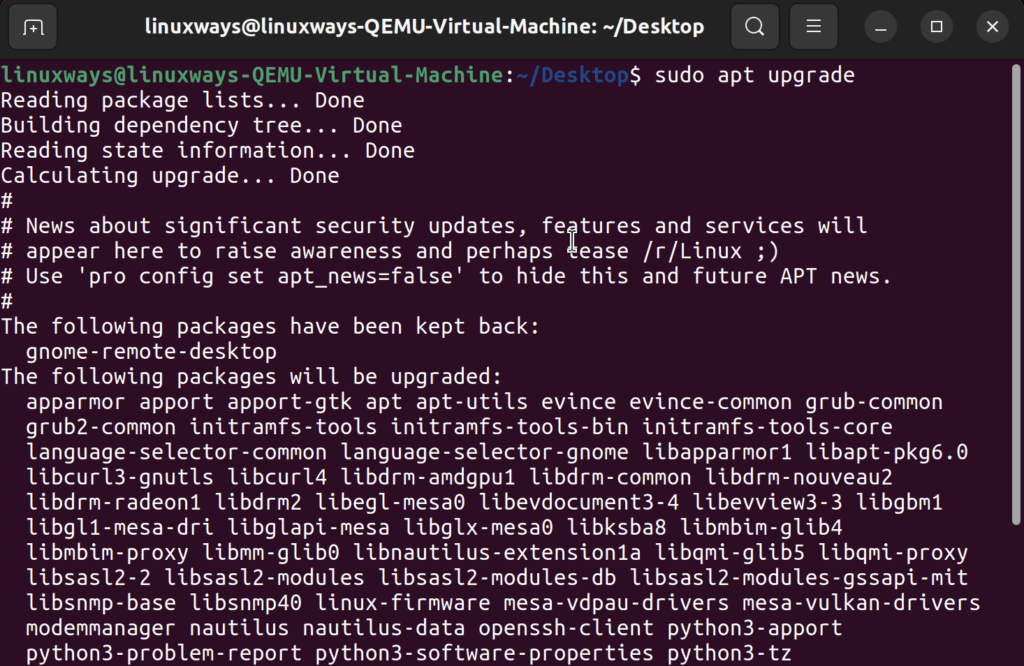Screen dimensions: 1024x666
Task: Click the 'python3-software-properties' package name
Action: coord(484,654)
